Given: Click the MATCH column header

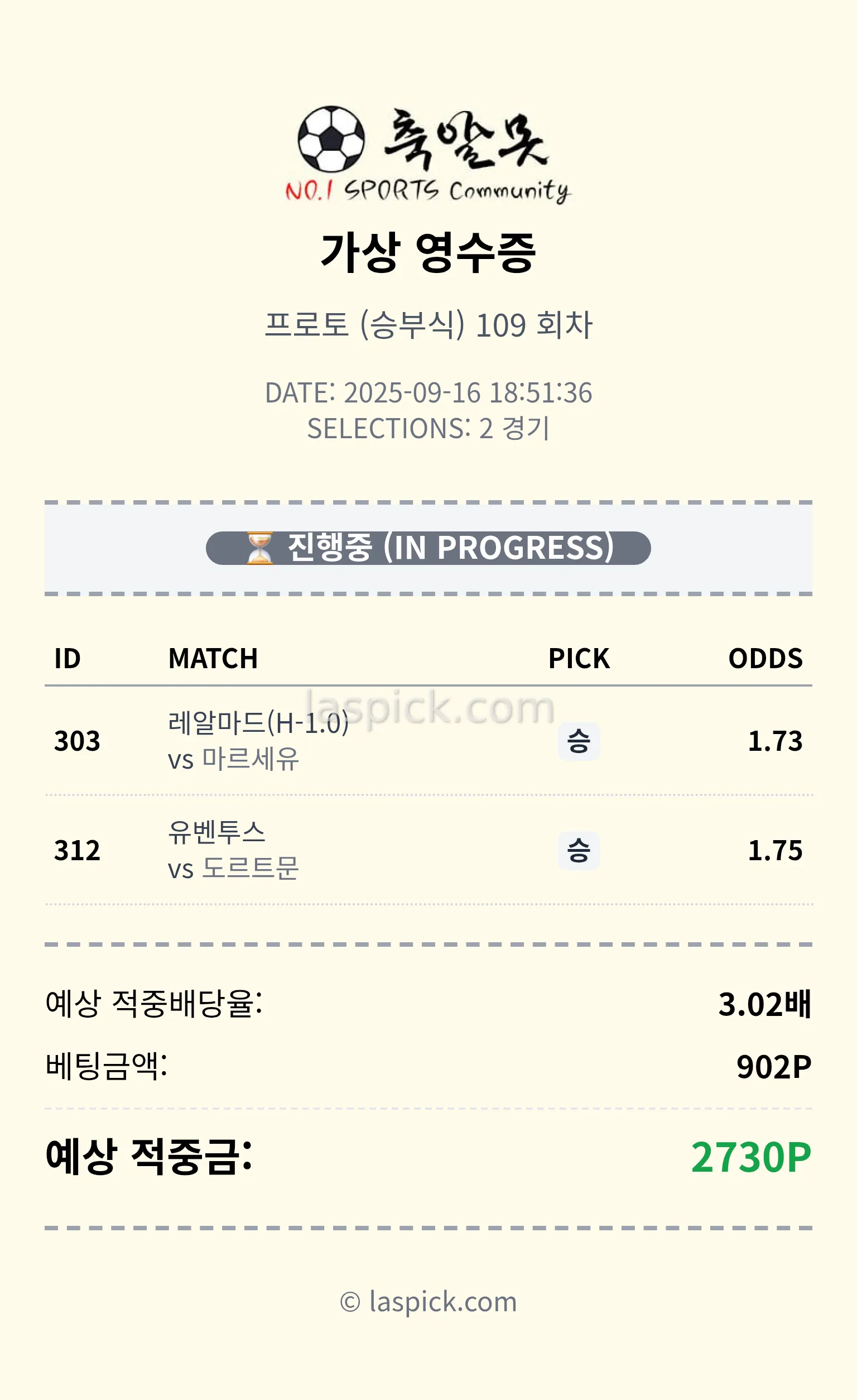Looking at the screenshot, I should pyautogui.click(x=213, y=659).
